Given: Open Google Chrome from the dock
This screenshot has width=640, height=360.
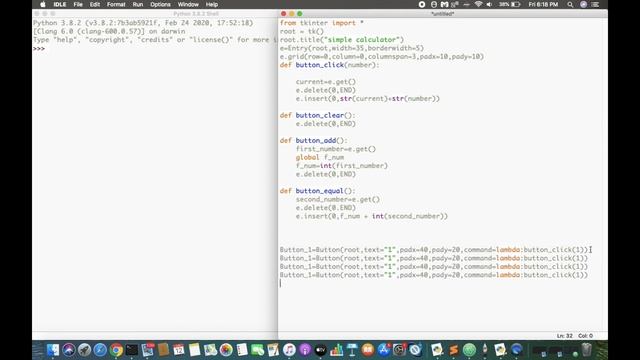Looking at the screenshot, I should [x=116, y=350].
